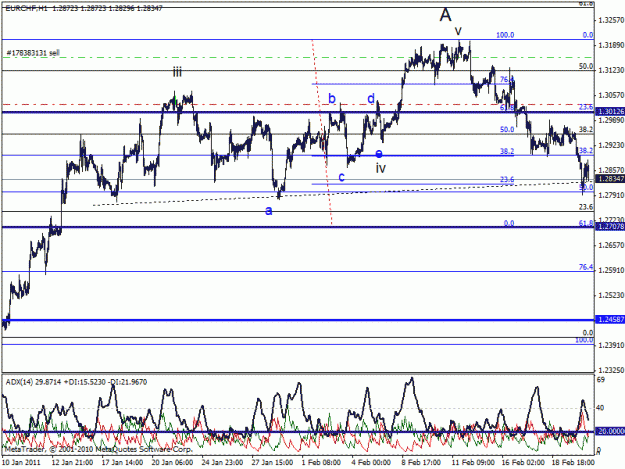The image size is (625, 469).
Task: Click the MetaTrader MetaQuotes copyright text
Action: tap(98, 449)
